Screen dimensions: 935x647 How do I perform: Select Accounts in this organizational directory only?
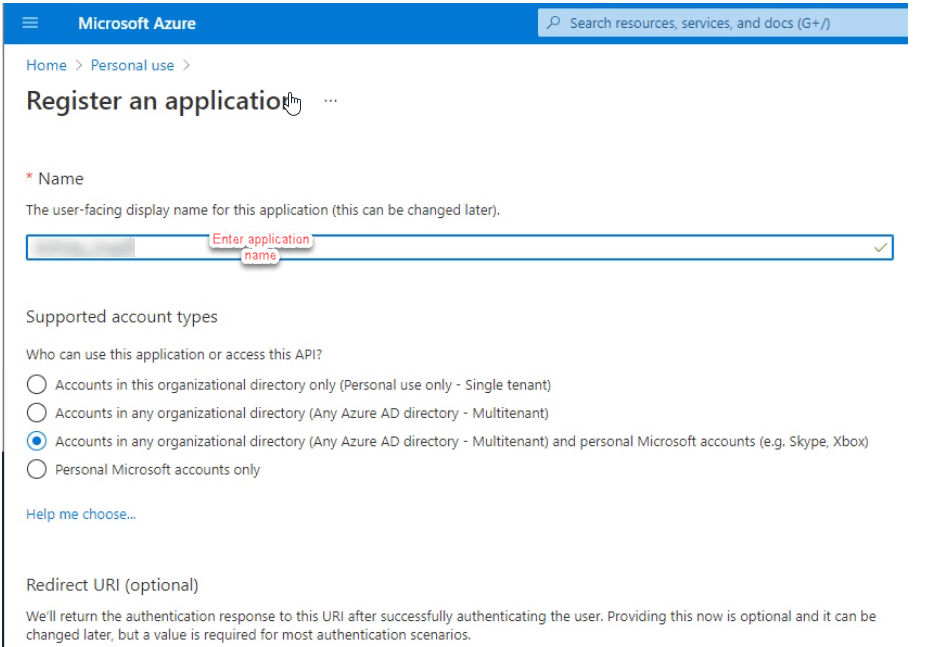point(36,385)
